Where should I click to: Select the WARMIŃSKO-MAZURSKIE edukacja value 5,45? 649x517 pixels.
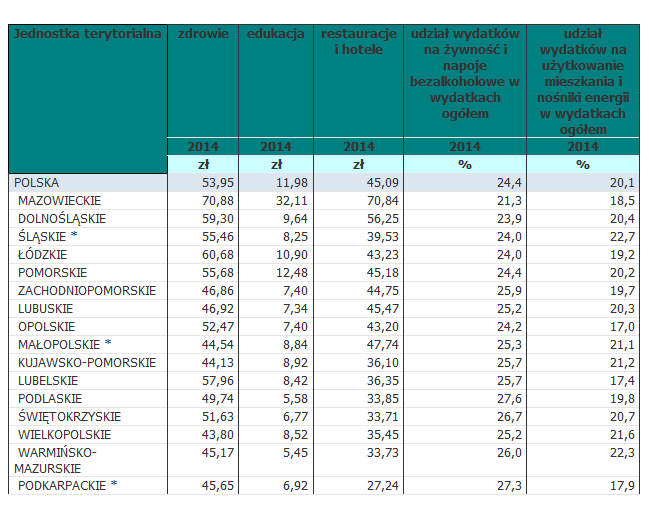pos(296,453)
